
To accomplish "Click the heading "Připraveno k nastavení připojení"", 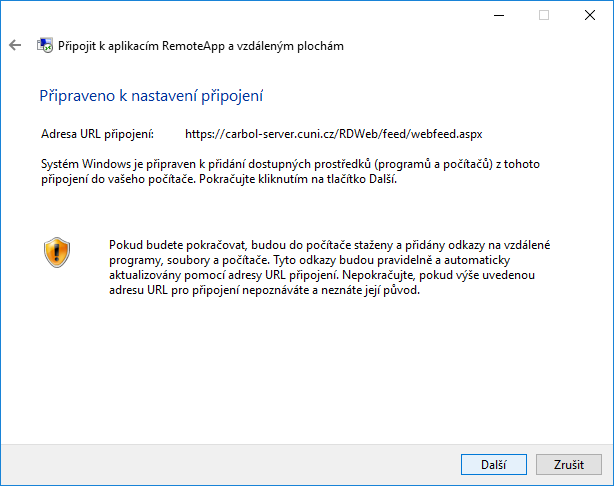I will pos(151,96).
